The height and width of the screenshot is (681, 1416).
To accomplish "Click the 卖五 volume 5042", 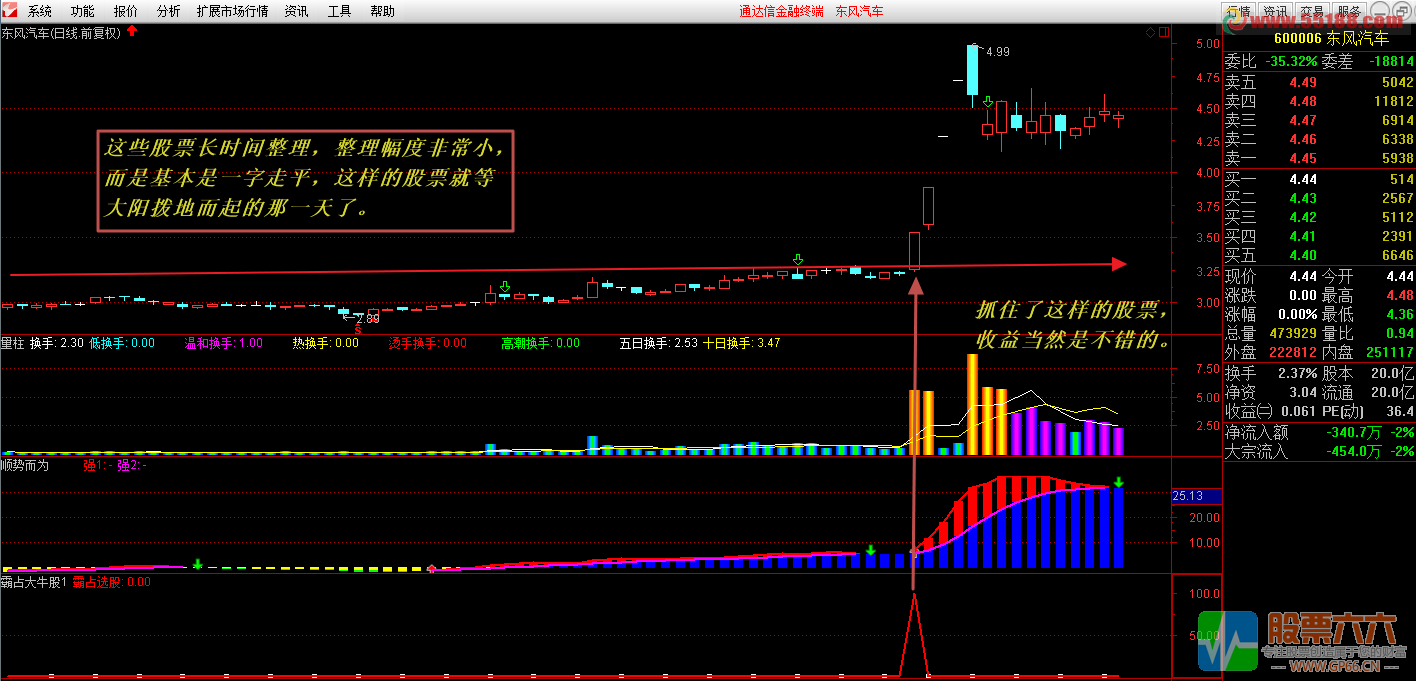I will point(1397,82).
